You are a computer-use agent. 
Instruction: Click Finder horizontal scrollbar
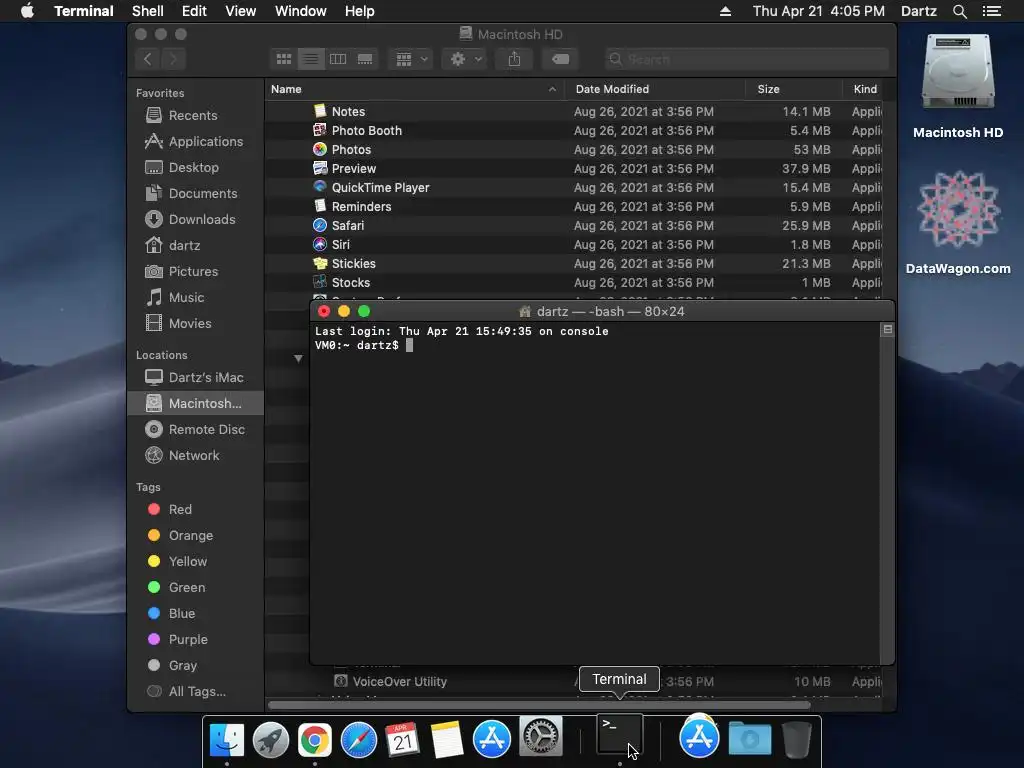(539, 705)
